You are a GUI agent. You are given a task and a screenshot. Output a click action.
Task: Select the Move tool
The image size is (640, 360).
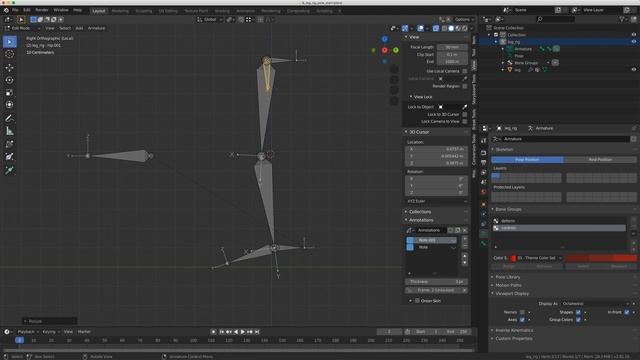click(x=9, y=67)
